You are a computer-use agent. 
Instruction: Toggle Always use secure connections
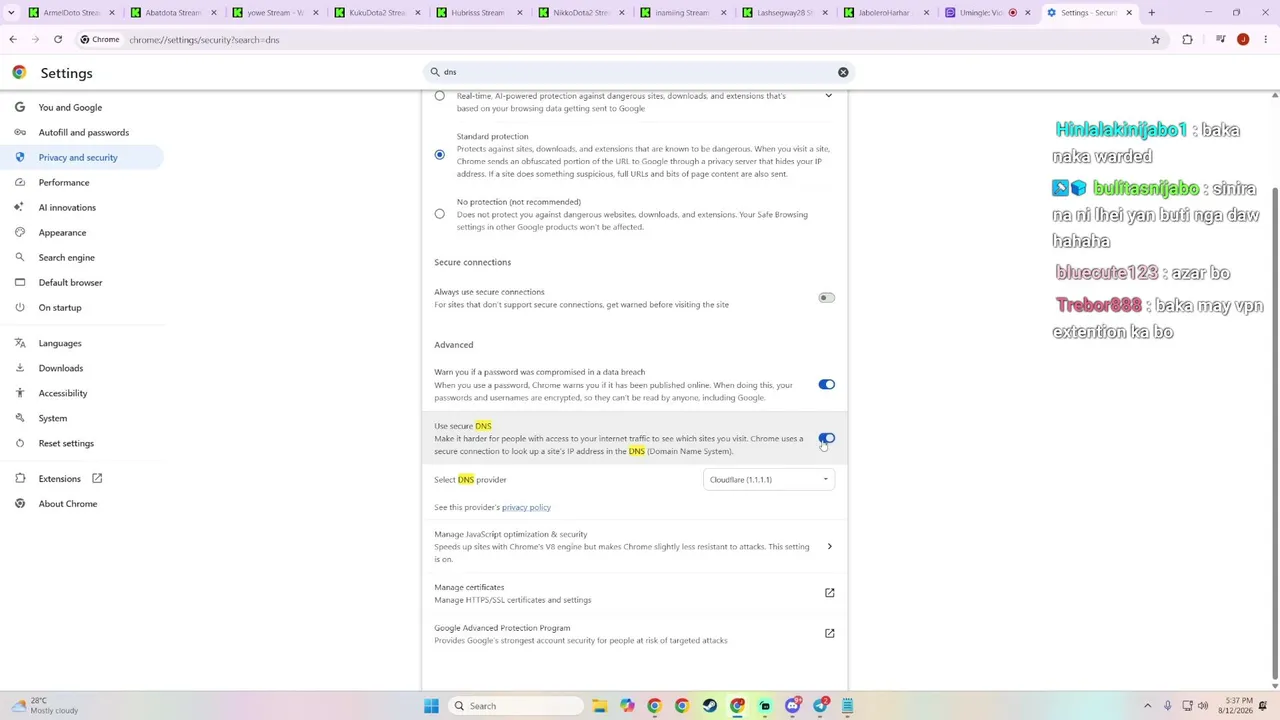826,298
